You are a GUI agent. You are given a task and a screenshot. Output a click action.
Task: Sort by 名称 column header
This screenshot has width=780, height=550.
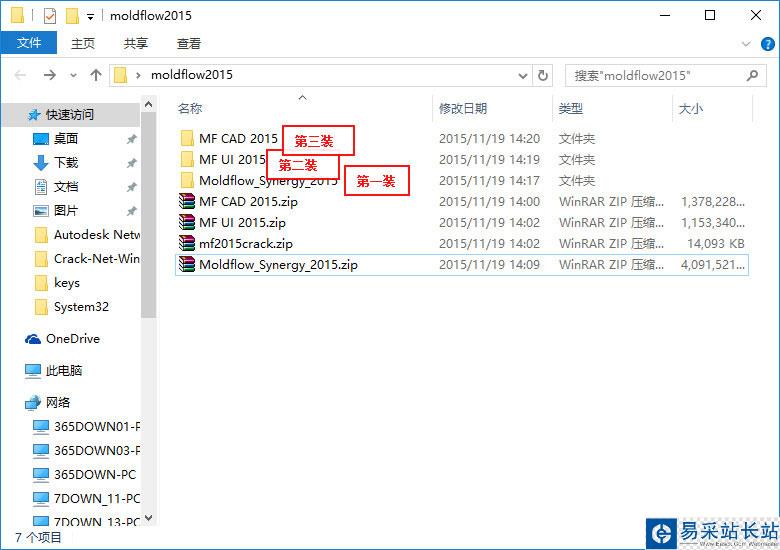pos(190,108)
